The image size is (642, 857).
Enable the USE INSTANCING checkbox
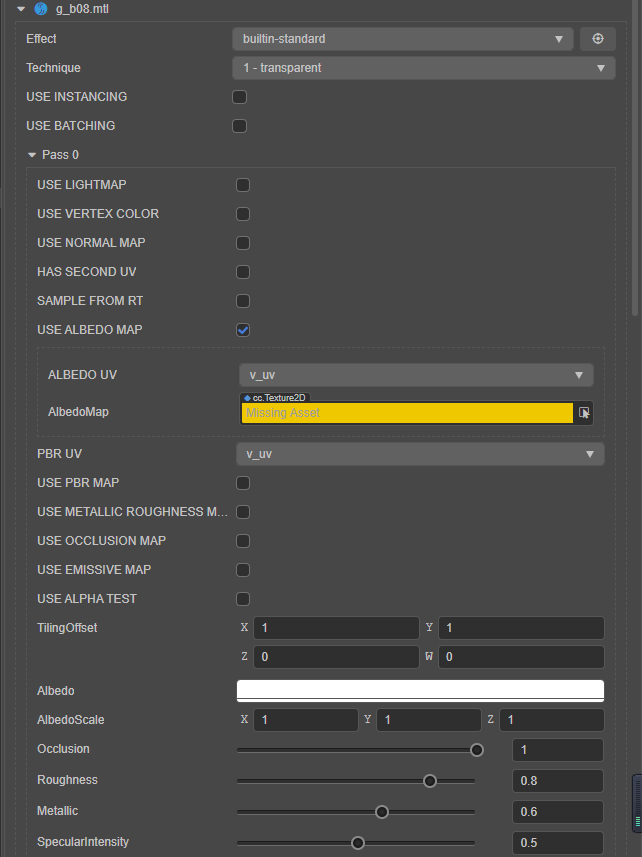(240, 97)
